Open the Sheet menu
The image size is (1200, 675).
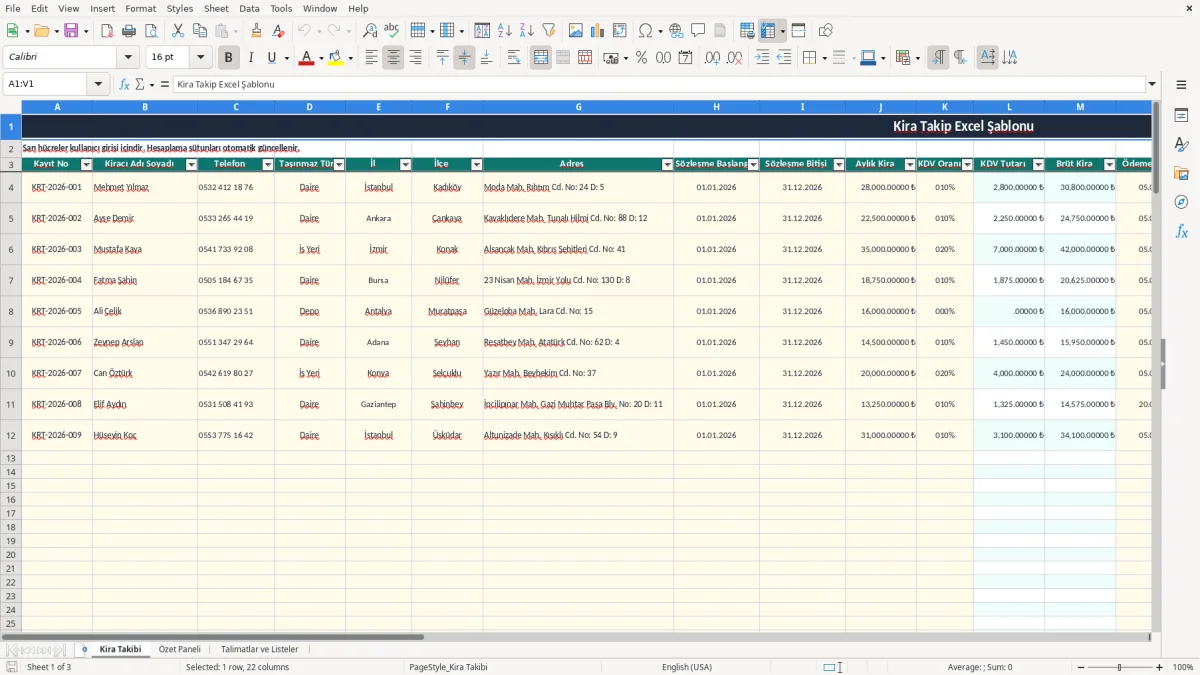point(216,8)
